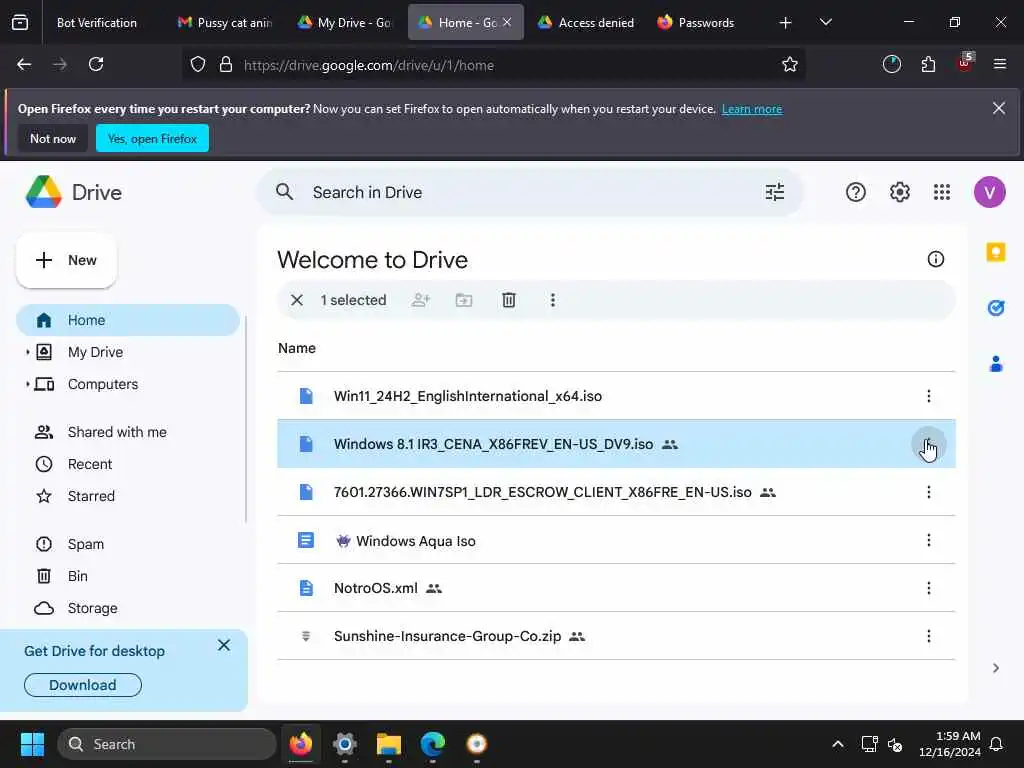Screen dimensions: 1024x768
Task: Close Get Drive for desktop banner
Action: pyautogui.click(x=224, y=645)
